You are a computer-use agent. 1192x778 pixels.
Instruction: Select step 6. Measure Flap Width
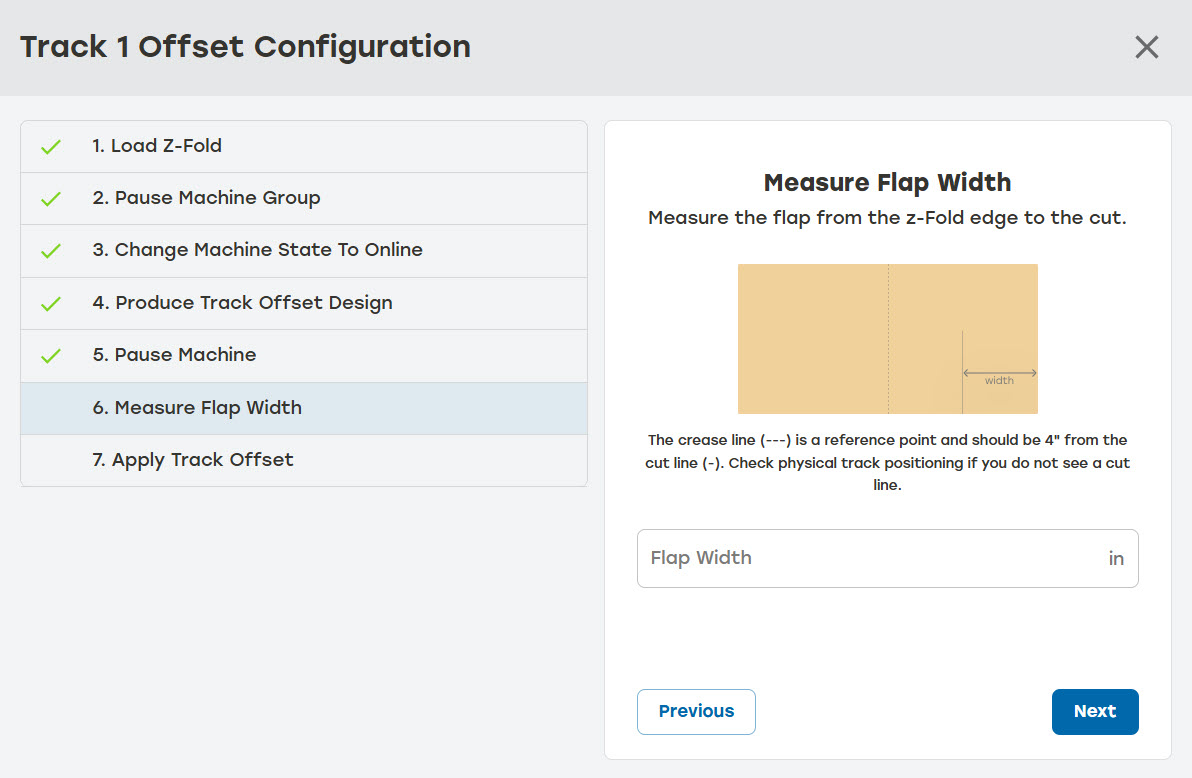click(x=304, y=408)
